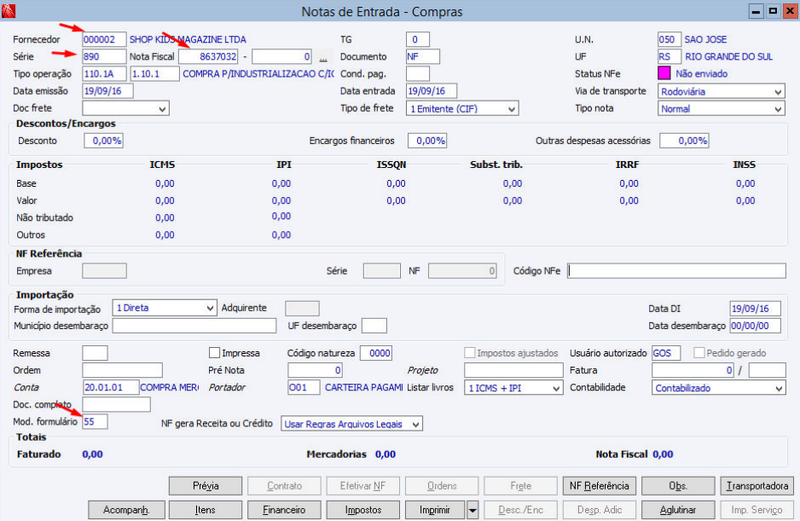Click the Não enviado status text
The image size is (800, 521).
[702, 73]
